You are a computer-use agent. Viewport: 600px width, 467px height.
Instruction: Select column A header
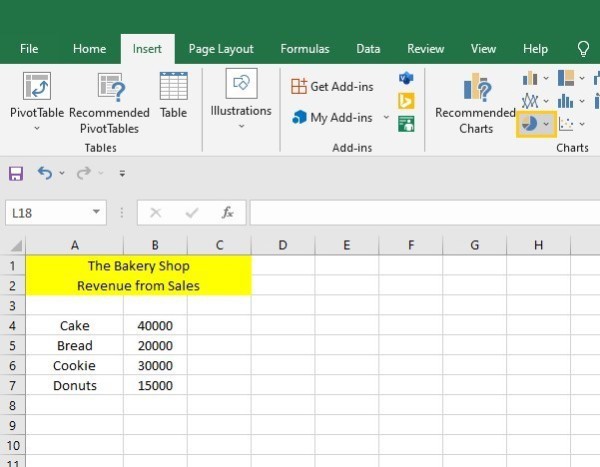pyautogui.click(x=75, y=245)
